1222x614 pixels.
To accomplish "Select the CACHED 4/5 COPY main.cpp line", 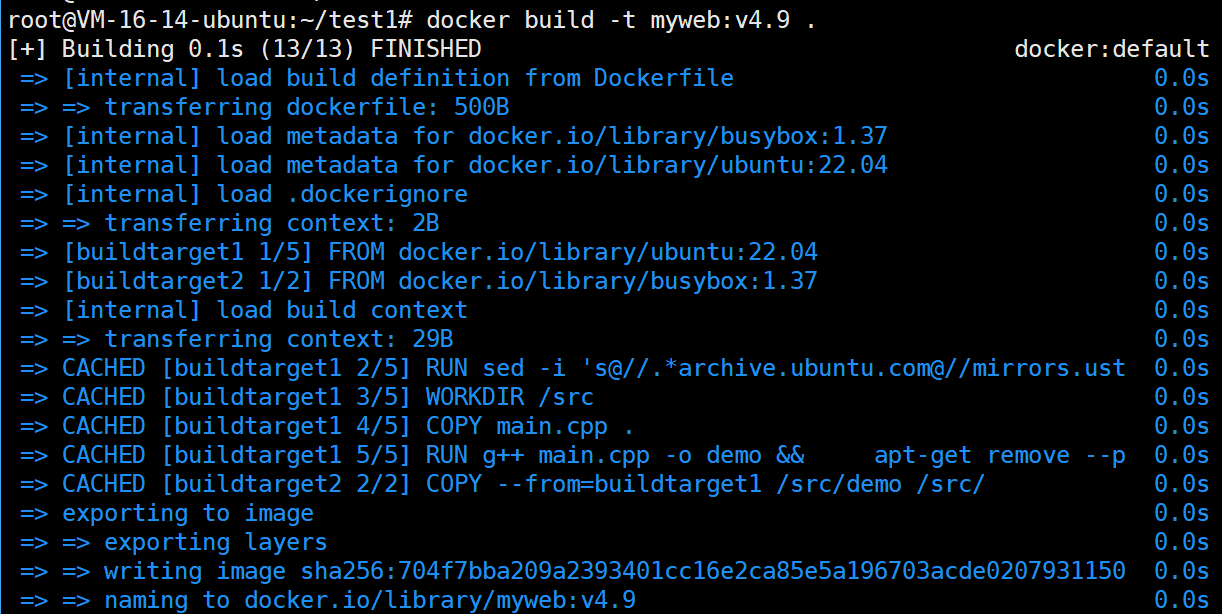I will pyautogui.click(x=328, y=426).
